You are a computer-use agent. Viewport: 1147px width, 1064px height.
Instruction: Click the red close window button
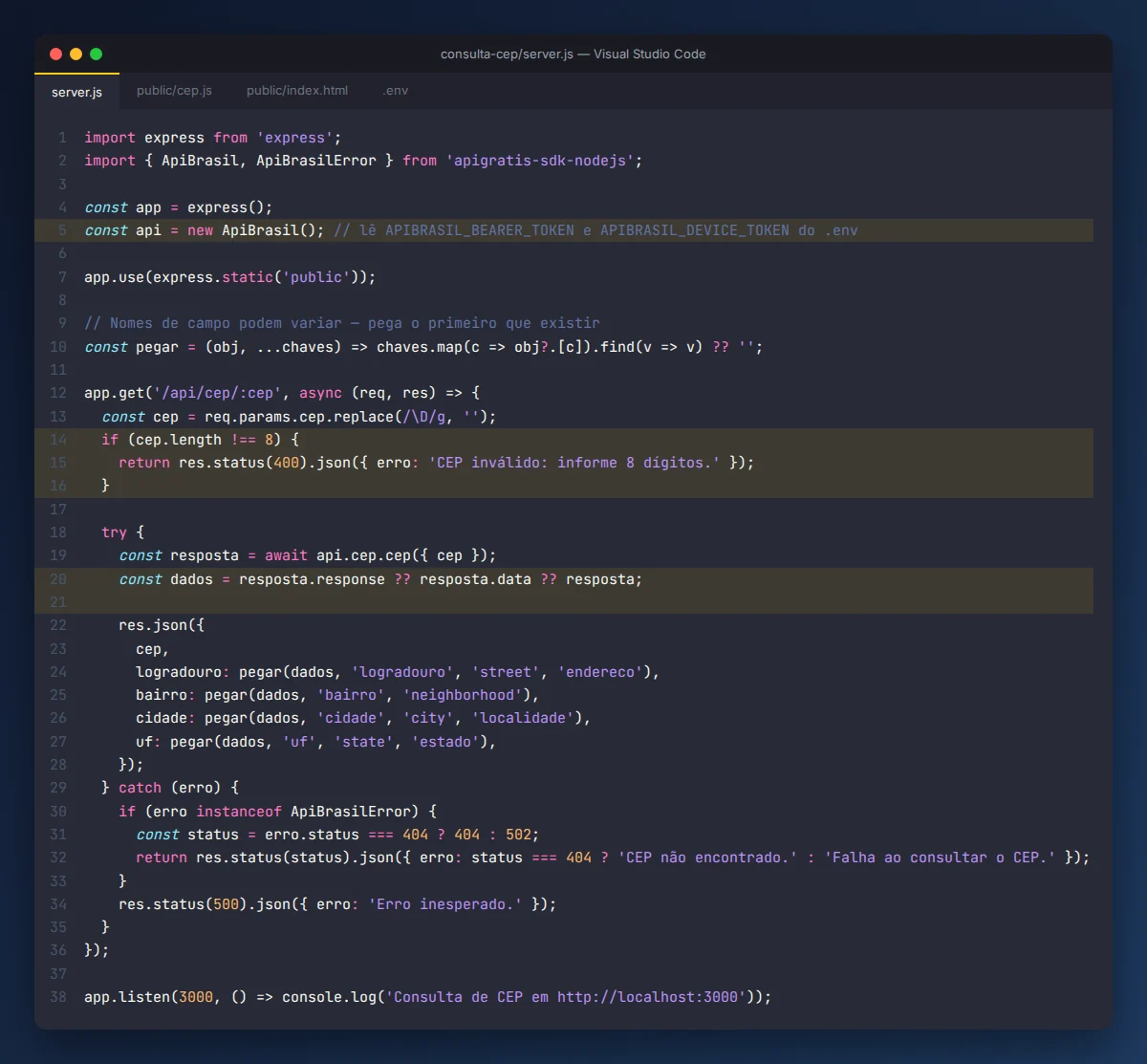coord(55,54)
